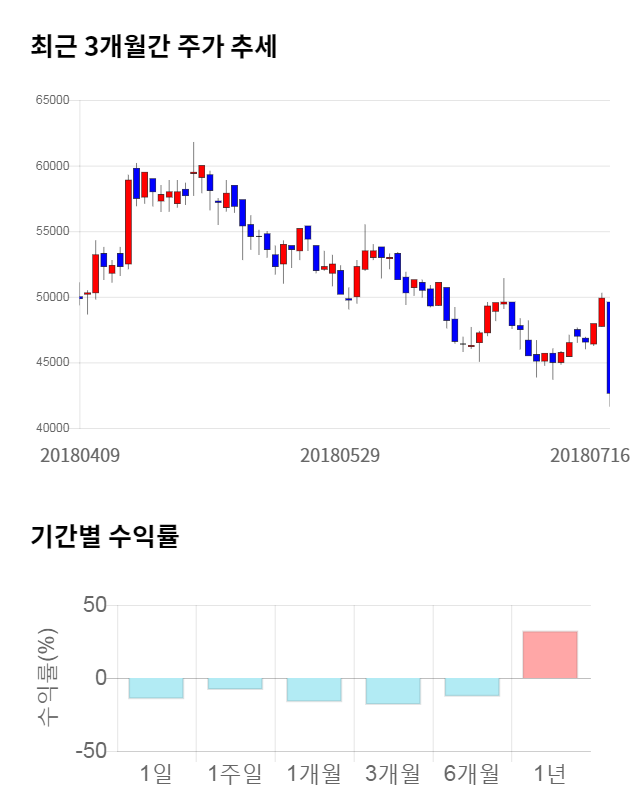640x810 pixels.
Task: Click the 20180529 date label
Action: [340, 455]
